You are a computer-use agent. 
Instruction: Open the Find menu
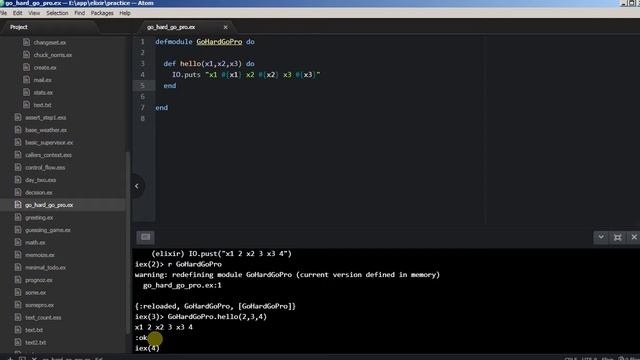(80, 13)
